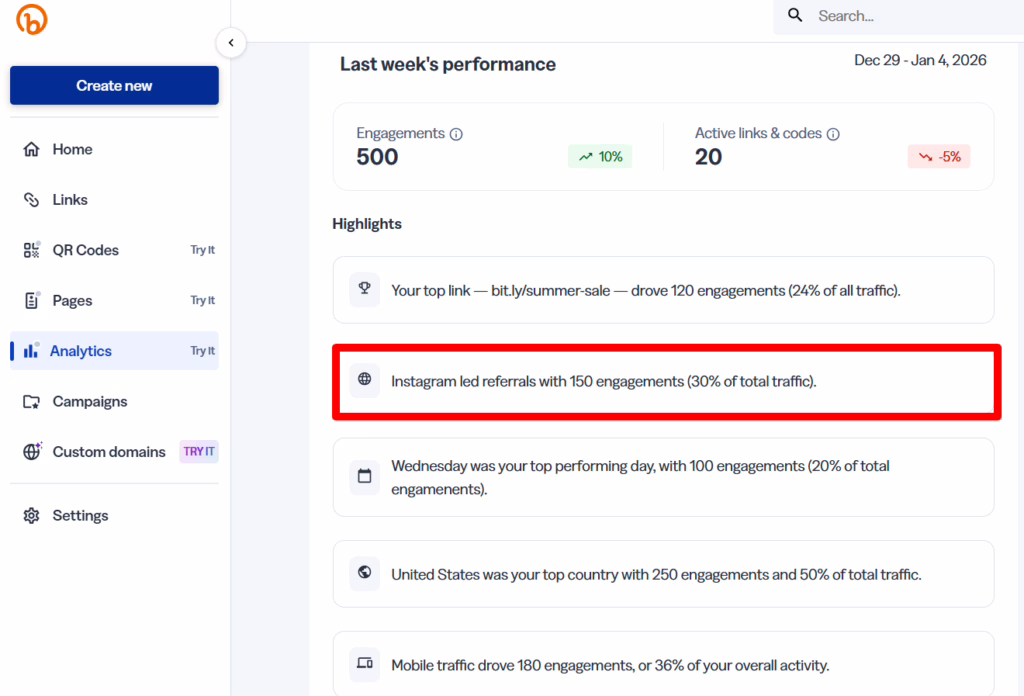
Task: Open info tooltip for Active links & codes
Action: point(834,133)
